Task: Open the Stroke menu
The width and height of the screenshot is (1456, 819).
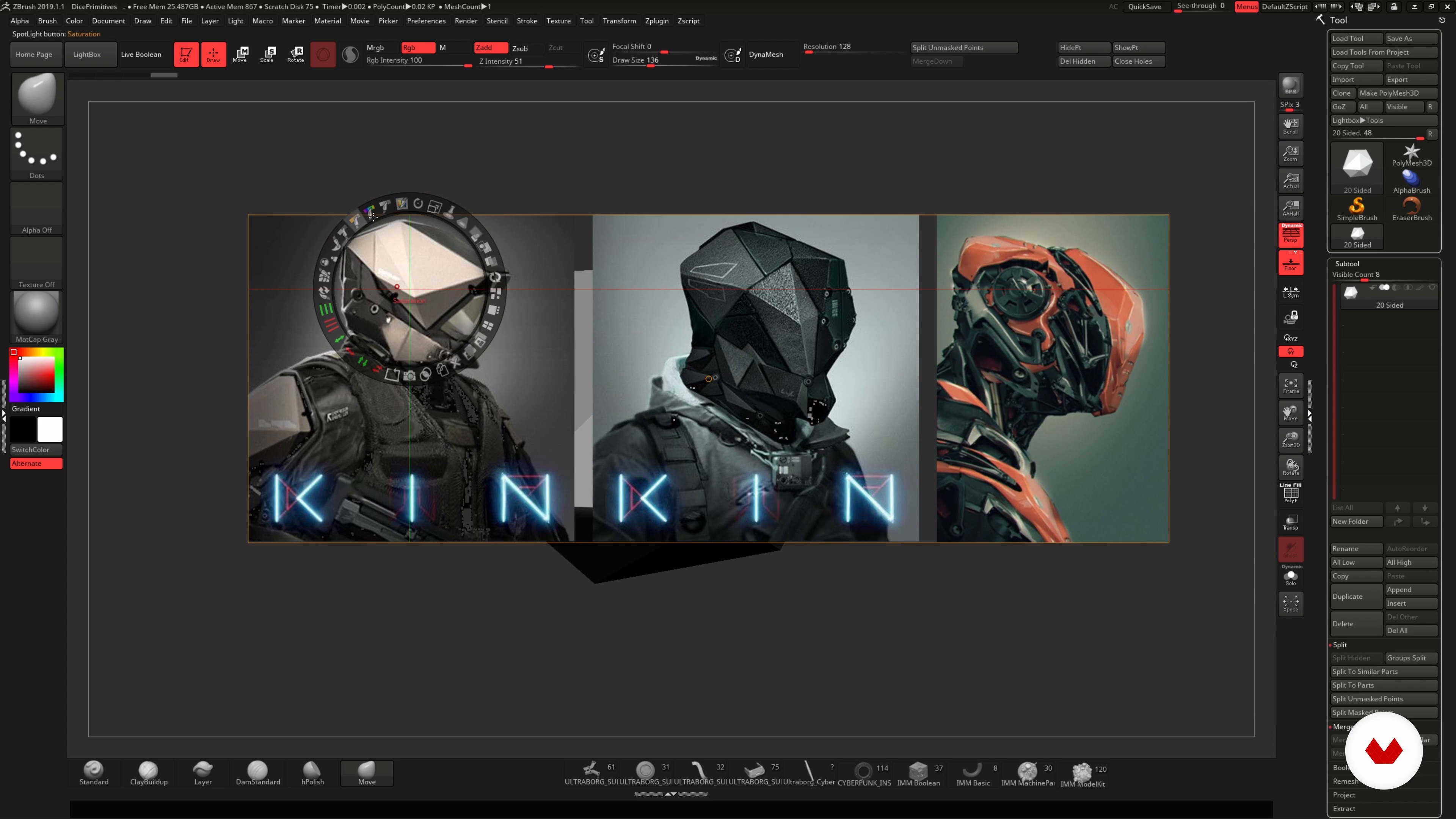Action: click(527, 21)
